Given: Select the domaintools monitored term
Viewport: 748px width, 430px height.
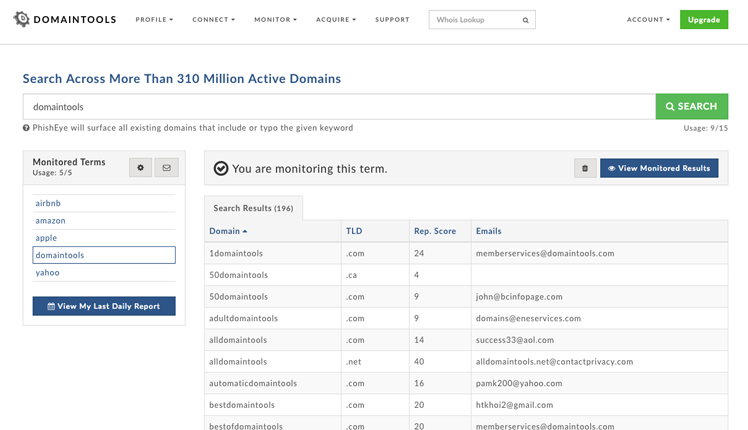Looking at the screenshot, I should [x=104, y=255].
